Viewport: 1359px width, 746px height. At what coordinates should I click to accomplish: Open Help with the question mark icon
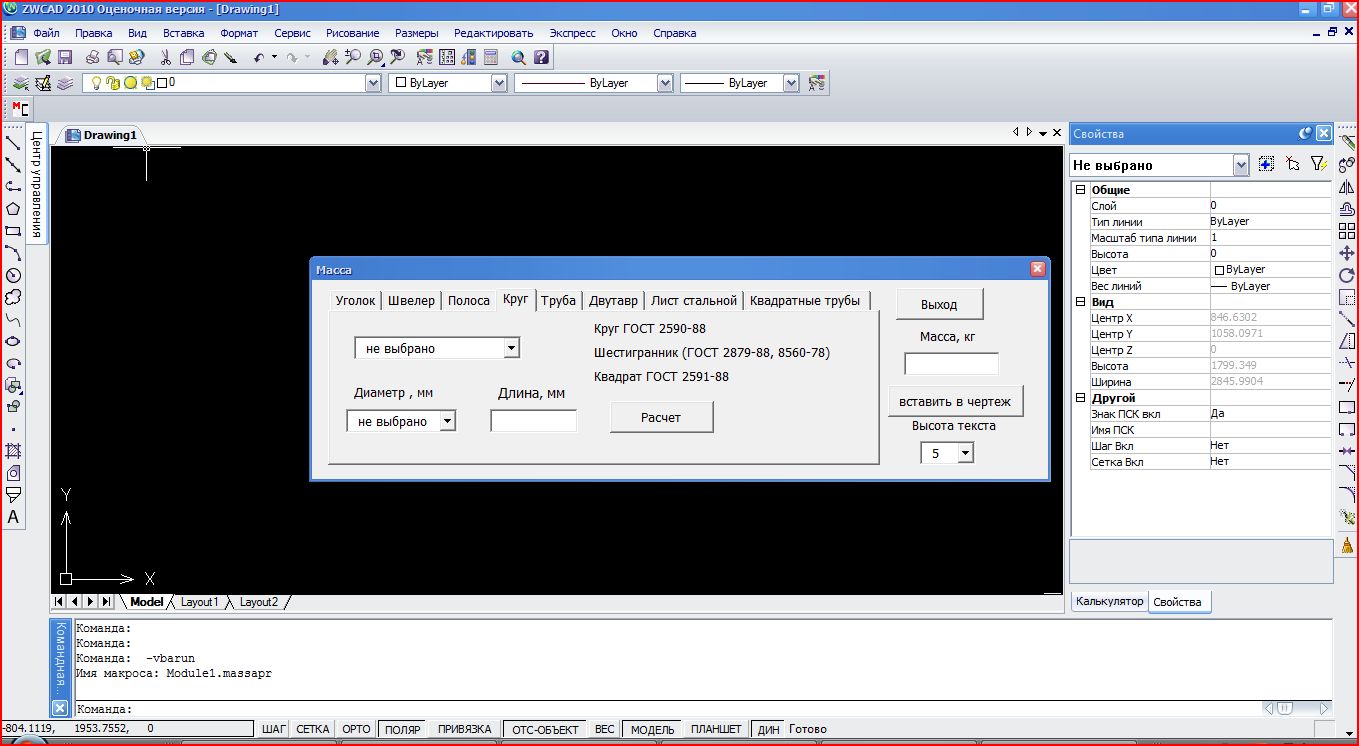(541, 58)
